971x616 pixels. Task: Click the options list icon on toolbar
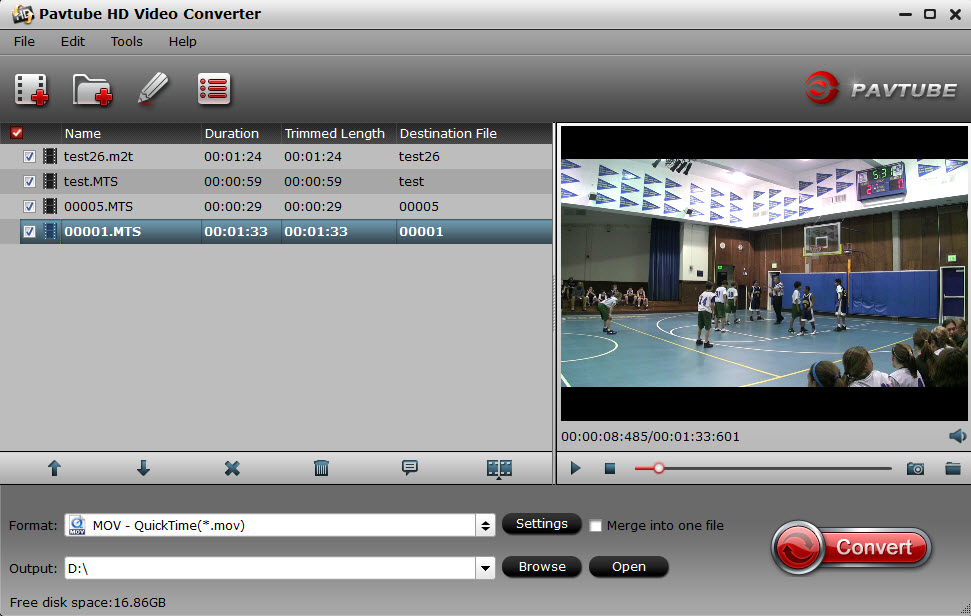pyautogui.click(x=212, y=89)
